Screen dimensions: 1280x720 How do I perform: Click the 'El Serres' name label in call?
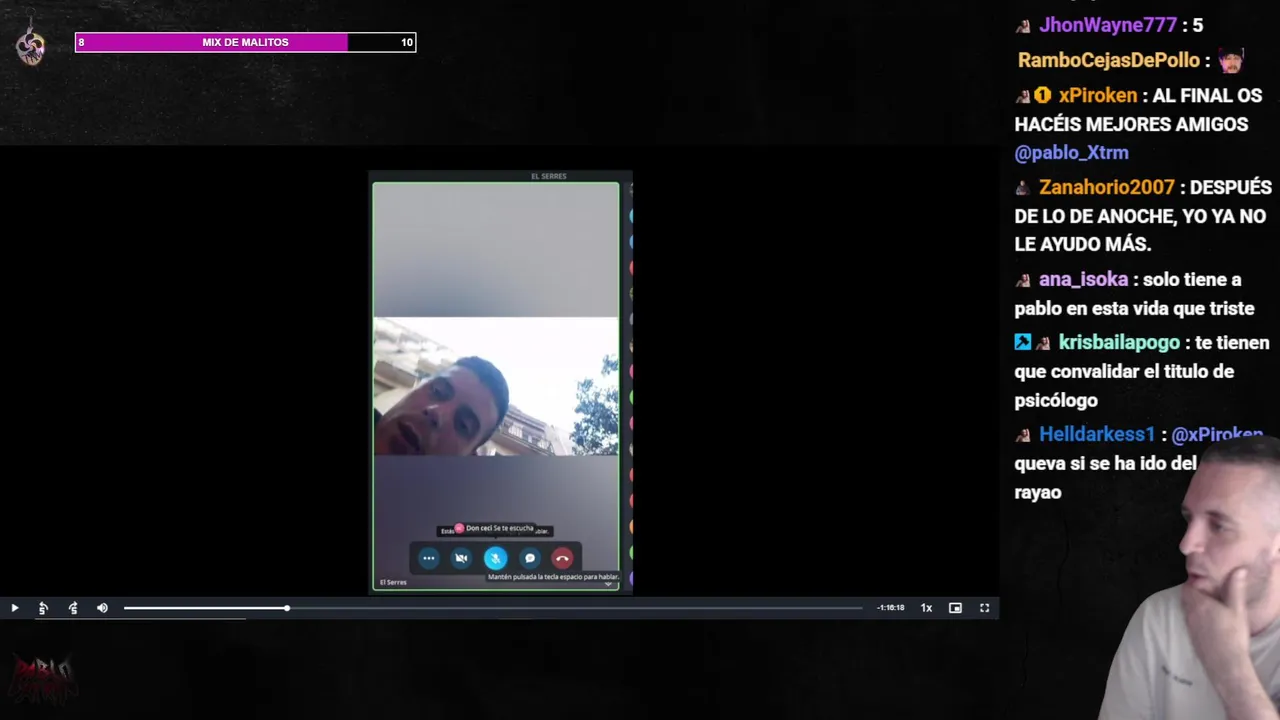pyautogui.click(x=393, y=582)
